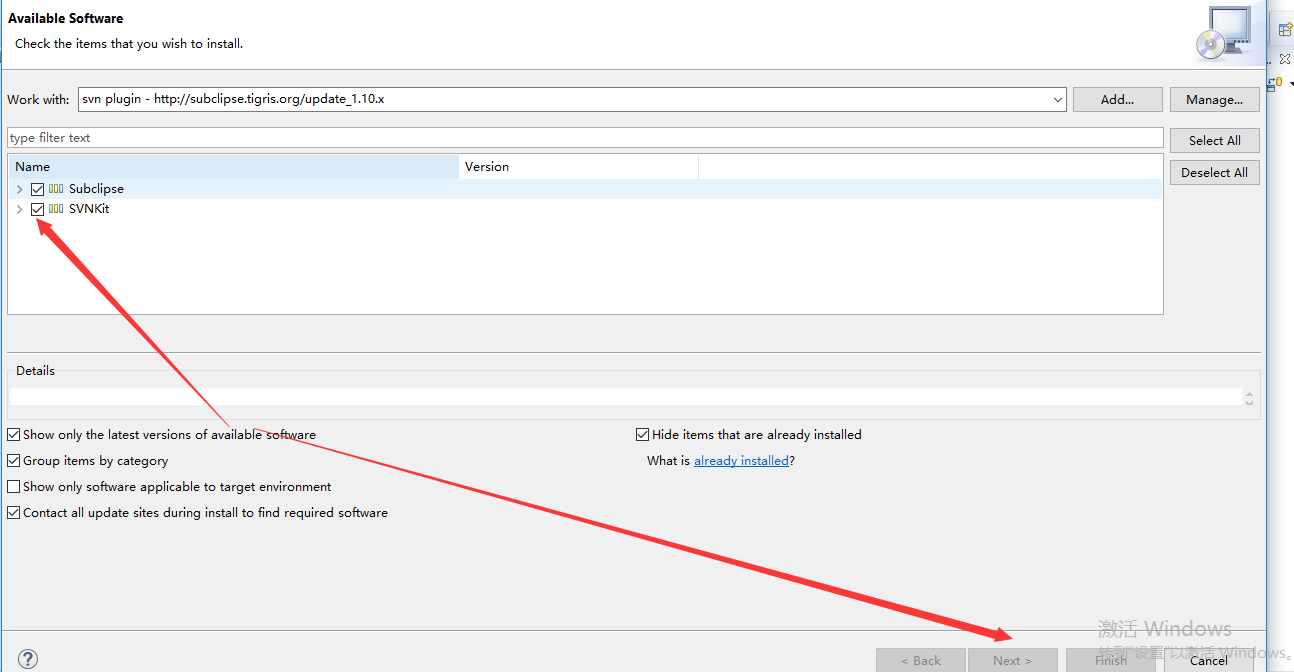Uncheck the SVNKit checkbox
Screen dimensions: 1294x672
click(37, 209)
